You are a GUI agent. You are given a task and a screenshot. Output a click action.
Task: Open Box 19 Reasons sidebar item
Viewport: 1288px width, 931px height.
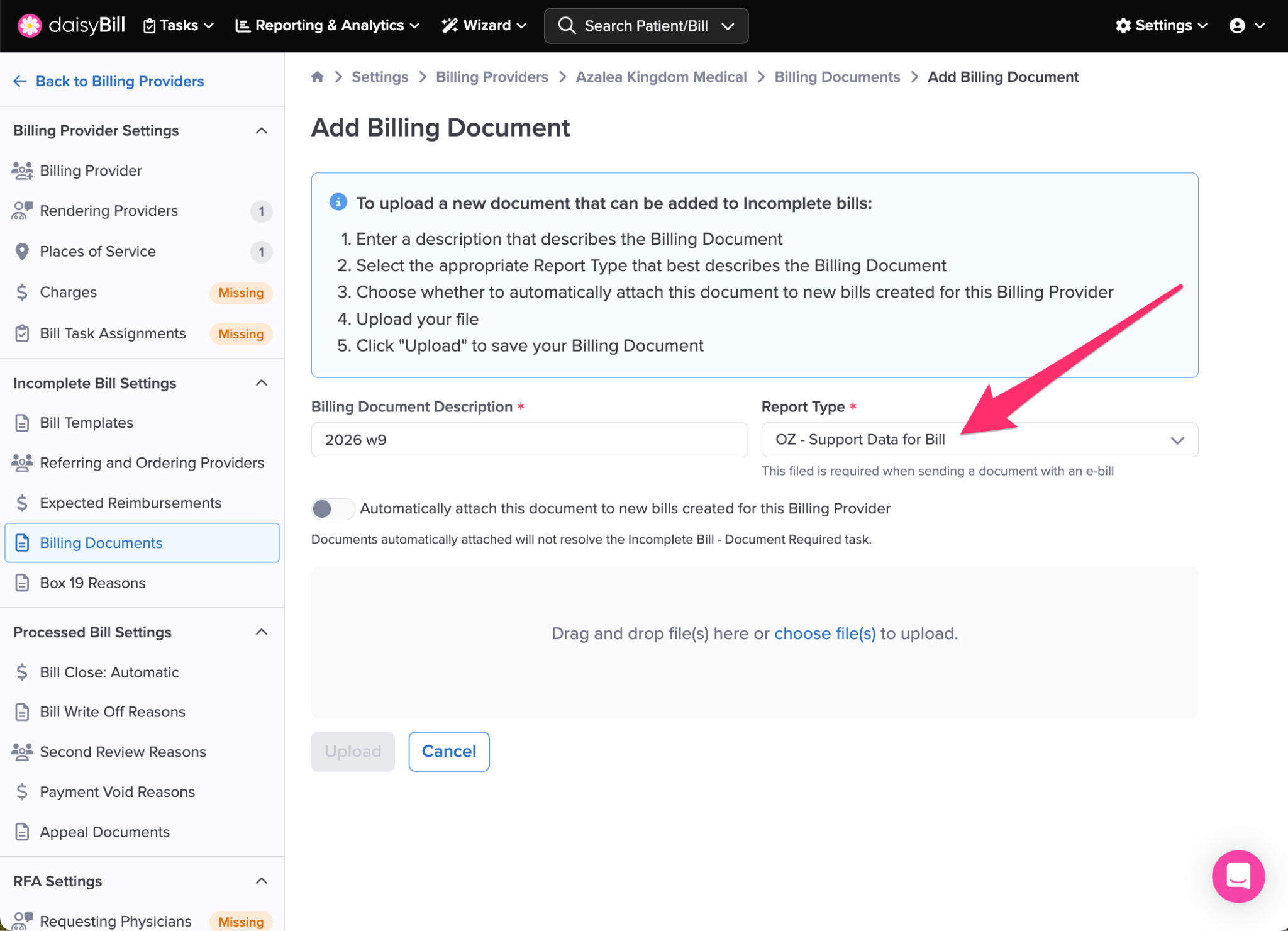[92, 583]
